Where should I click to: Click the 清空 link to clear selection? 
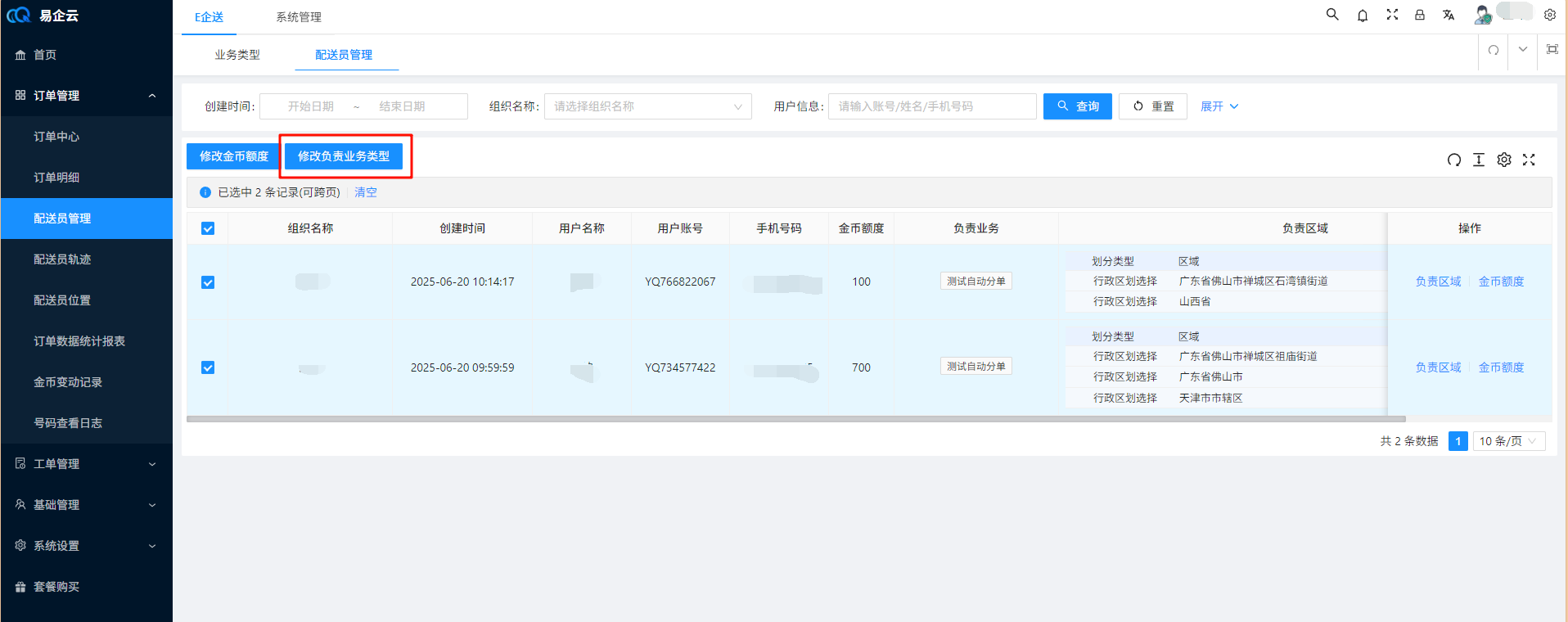[366, 192]
